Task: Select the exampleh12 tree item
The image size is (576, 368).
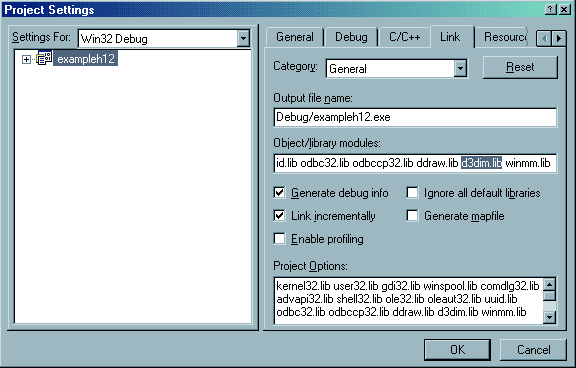Action: click(x=86, y=59)
